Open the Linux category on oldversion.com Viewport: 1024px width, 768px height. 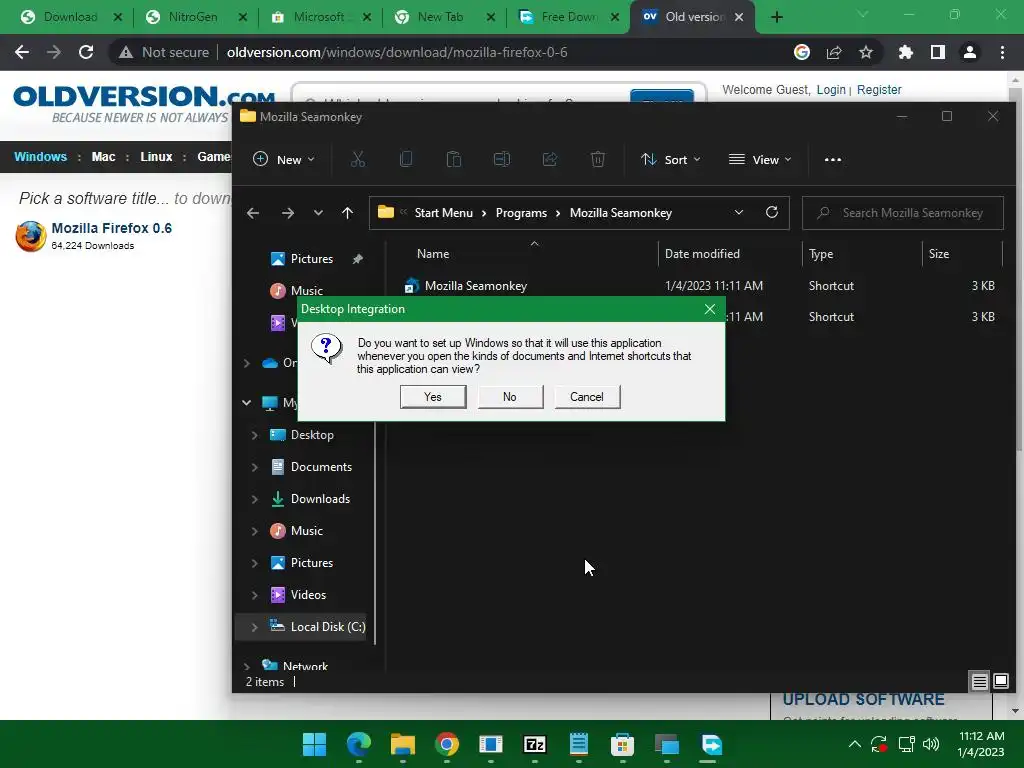click(x=156, y=157)
